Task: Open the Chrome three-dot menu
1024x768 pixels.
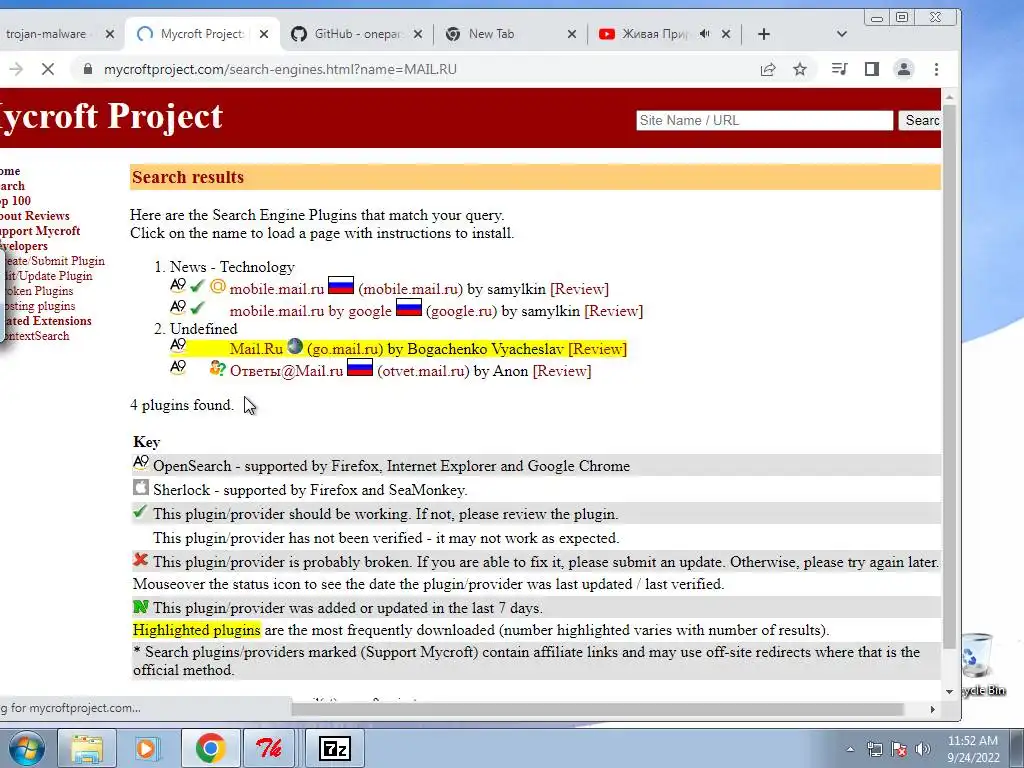Action: click(x=936, y=69)
